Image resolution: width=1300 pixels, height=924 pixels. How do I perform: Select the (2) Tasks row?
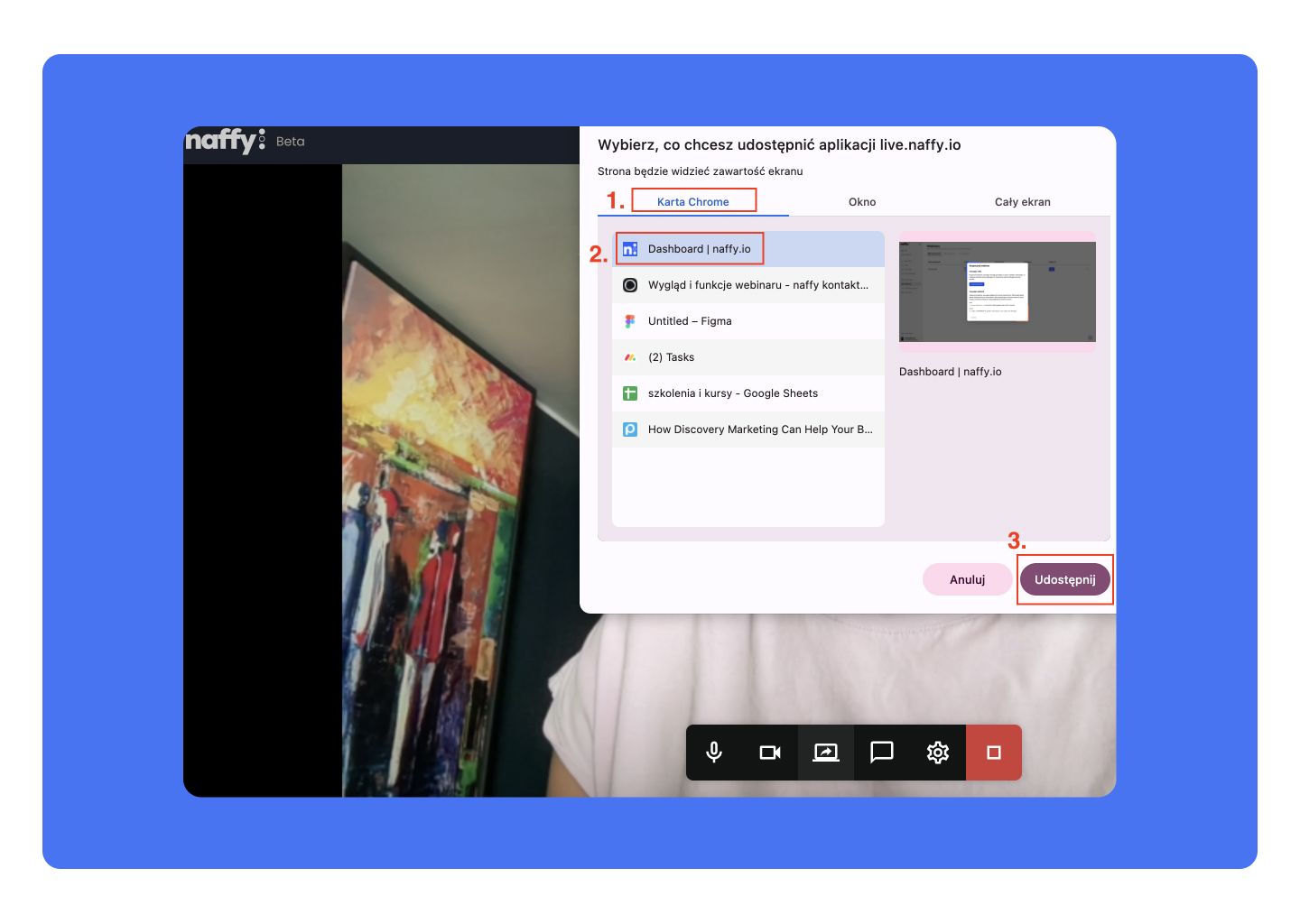748,357
